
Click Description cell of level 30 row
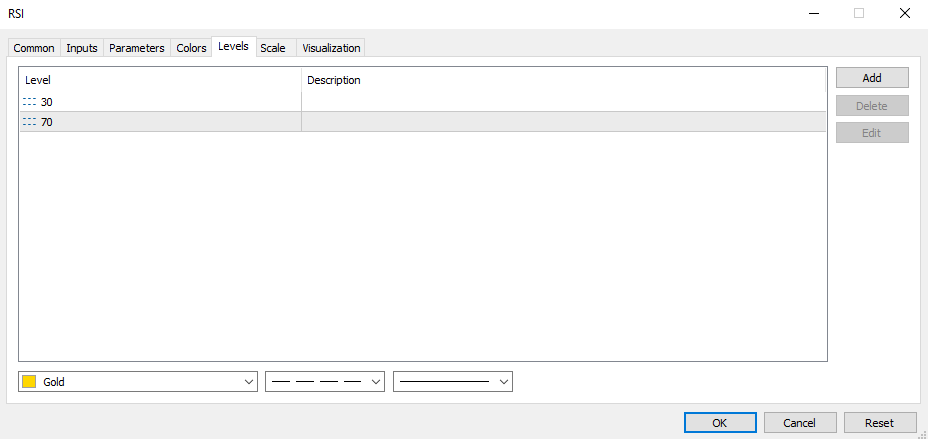(x=563, y=102)
